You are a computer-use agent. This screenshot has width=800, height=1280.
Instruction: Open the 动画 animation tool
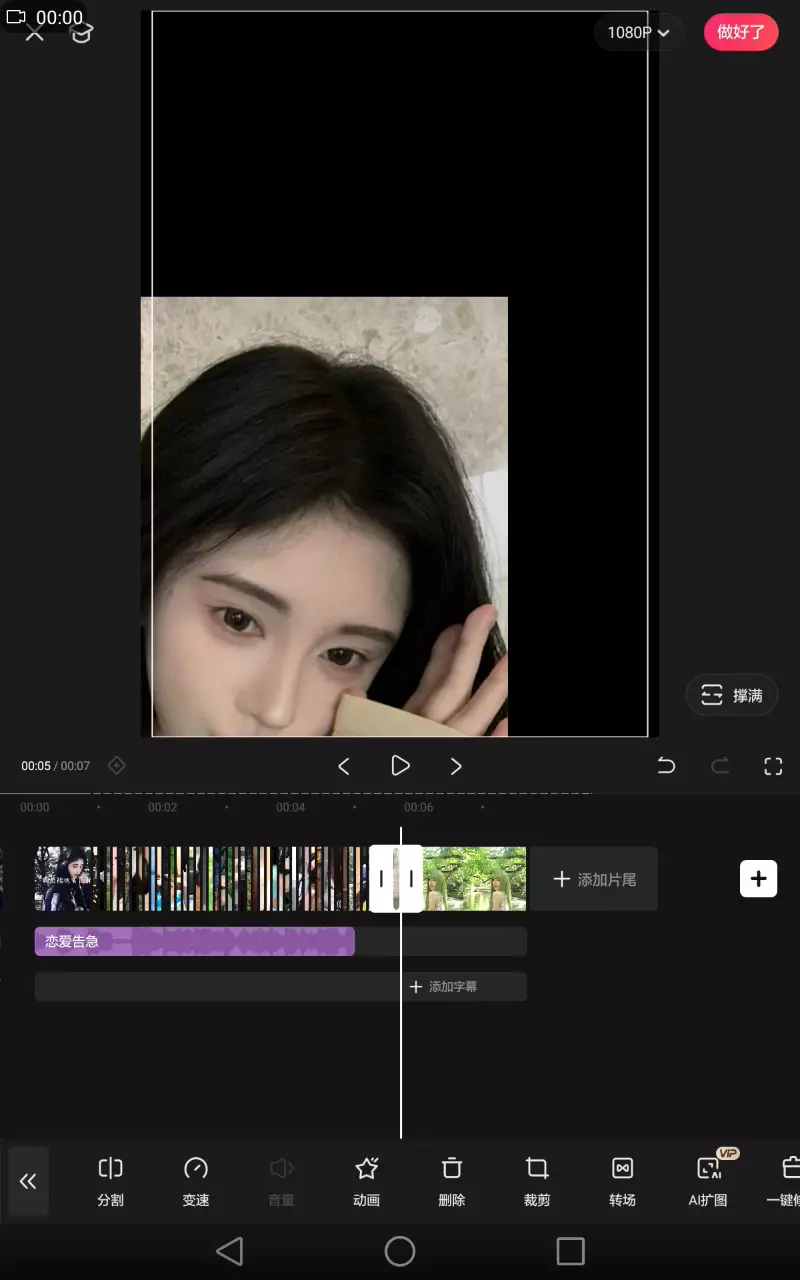click(x=367, y=1181)
